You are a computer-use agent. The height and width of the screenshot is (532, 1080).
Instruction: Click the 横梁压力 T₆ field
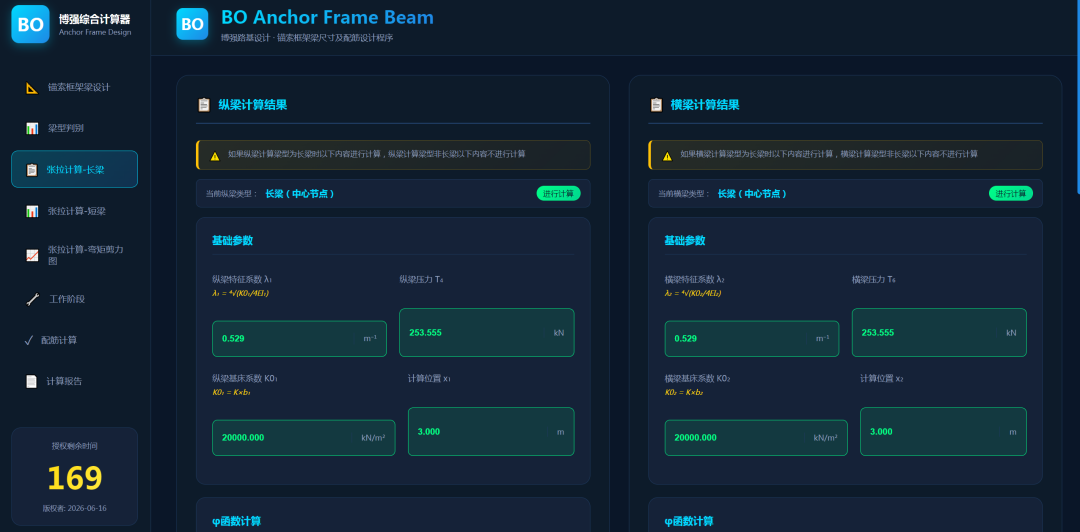coord(939,332)
